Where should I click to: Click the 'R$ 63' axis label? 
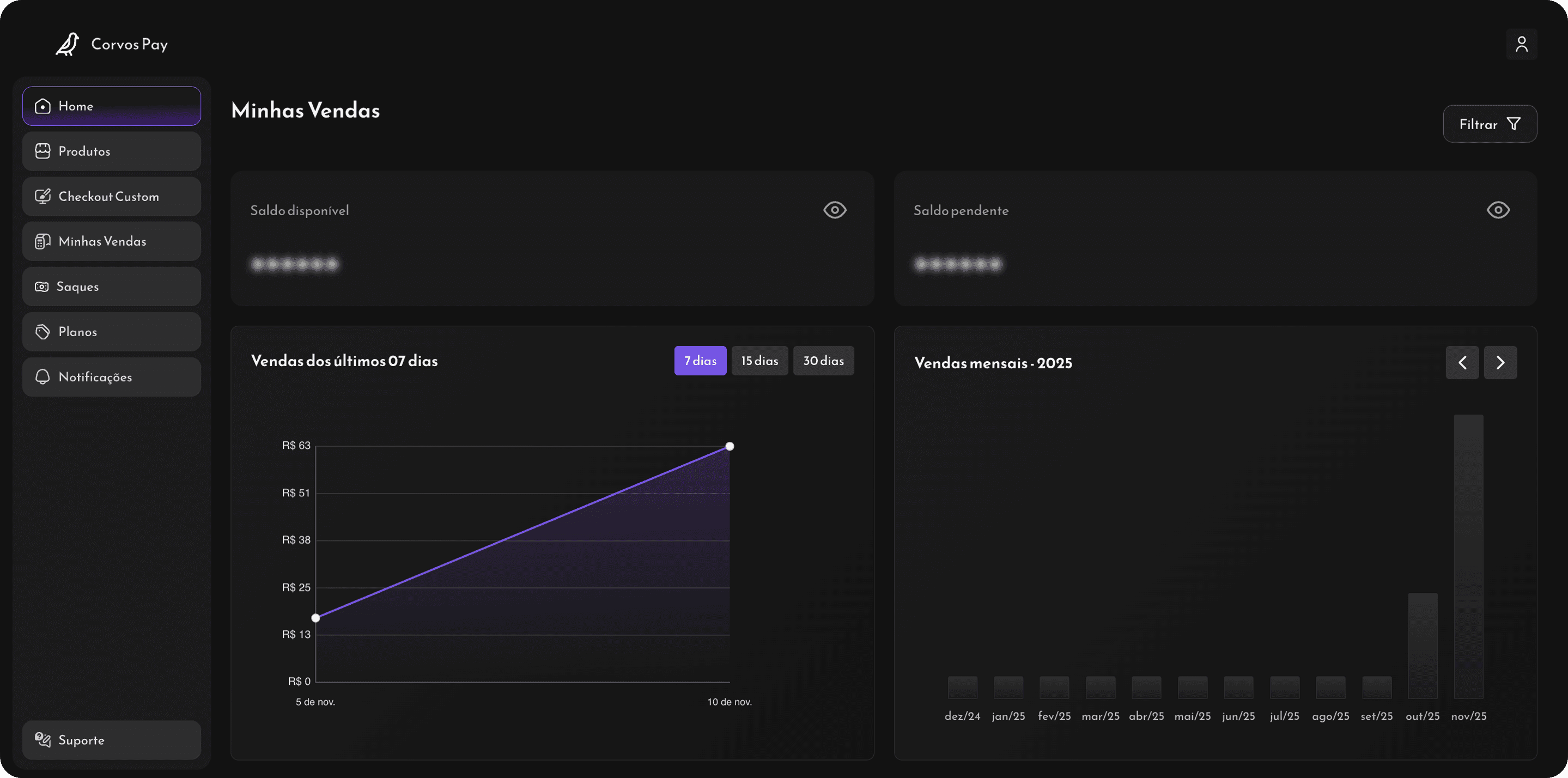point(296,446)
